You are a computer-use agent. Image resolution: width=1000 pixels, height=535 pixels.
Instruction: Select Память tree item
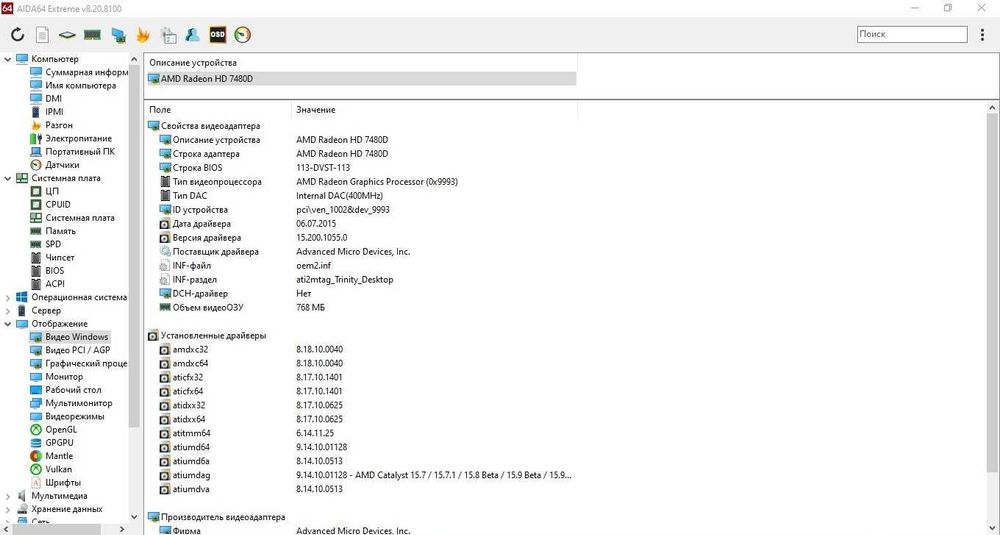(x=53, y=231)
